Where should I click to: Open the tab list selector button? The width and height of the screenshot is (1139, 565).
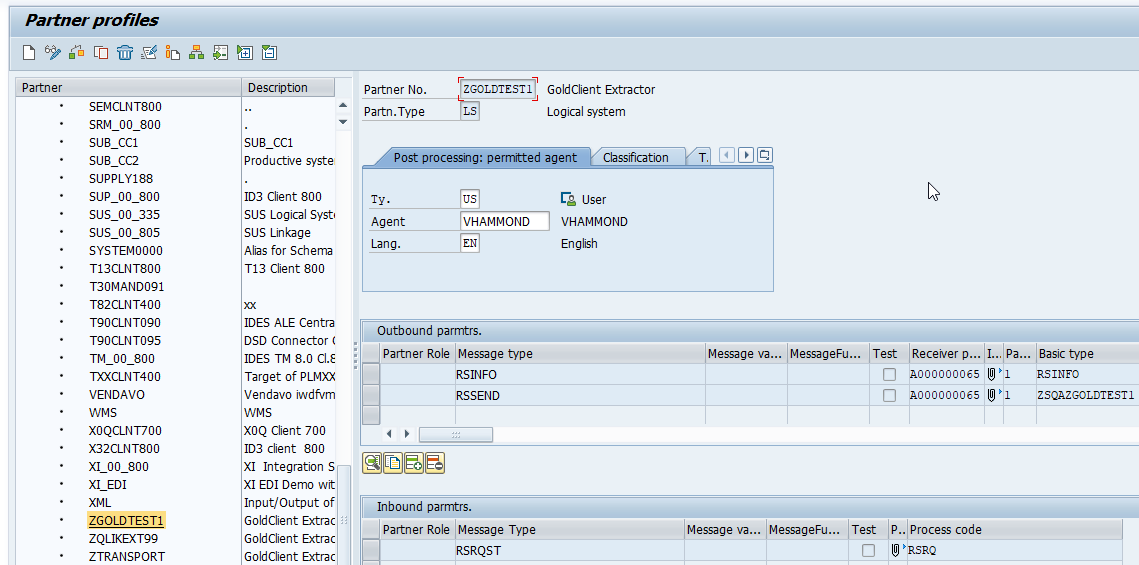pyautogui.click(x=765, y=155)
